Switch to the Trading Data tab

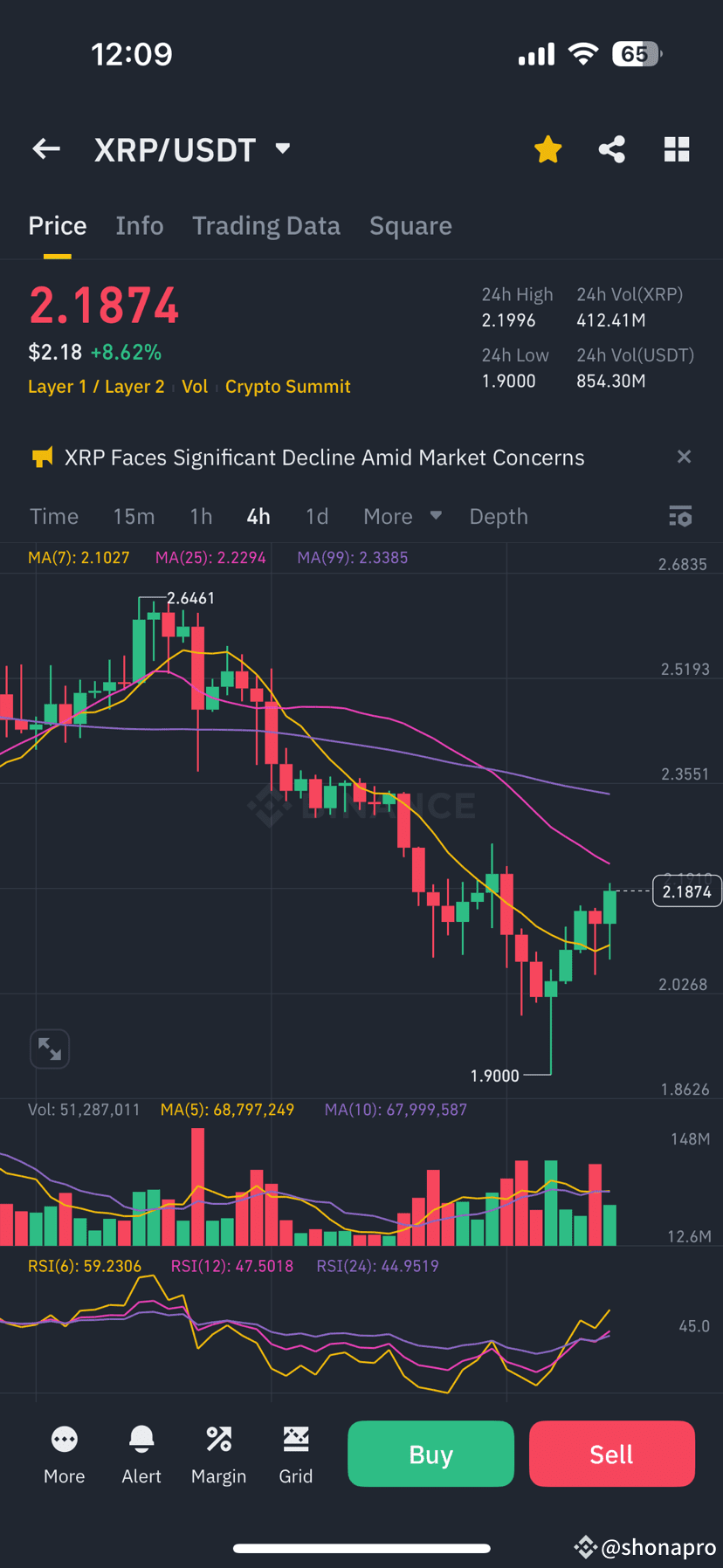266,225
